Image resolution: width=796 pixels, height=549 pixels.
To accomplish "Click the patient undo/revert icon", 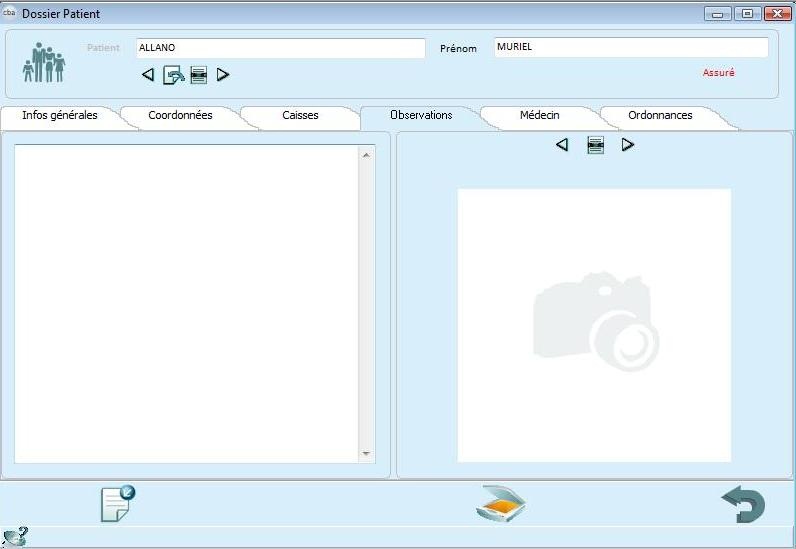I will pyautogui.click(x=174, y=75).
